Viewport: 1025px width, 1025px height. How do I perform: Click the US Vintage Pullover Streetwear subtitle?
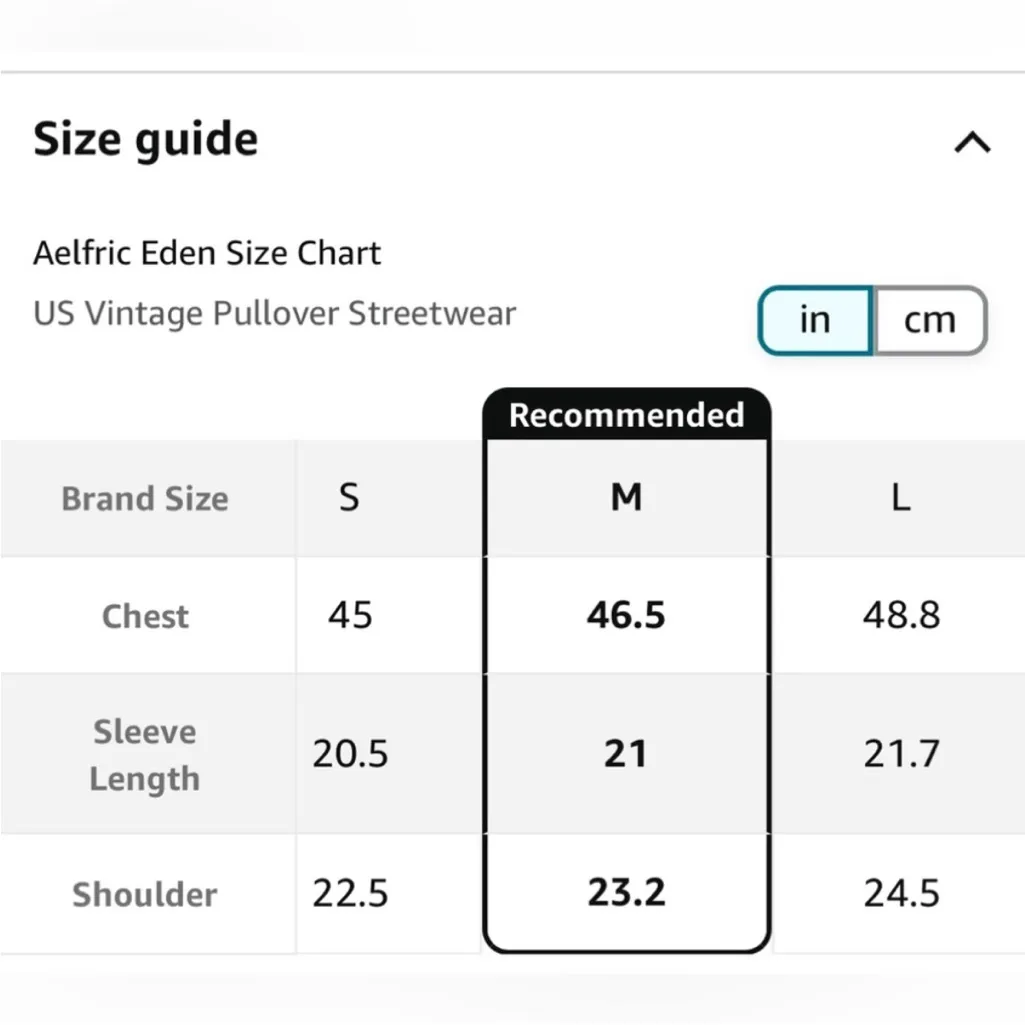point(275,314)
